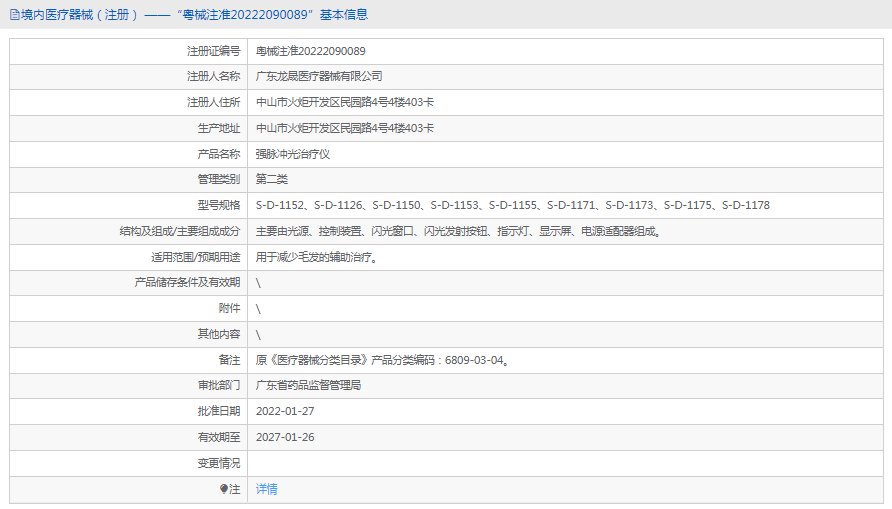The image size is (892, 509).
Task: Click the 产品储存条件及有效期 label
Action: coord(188,283)
